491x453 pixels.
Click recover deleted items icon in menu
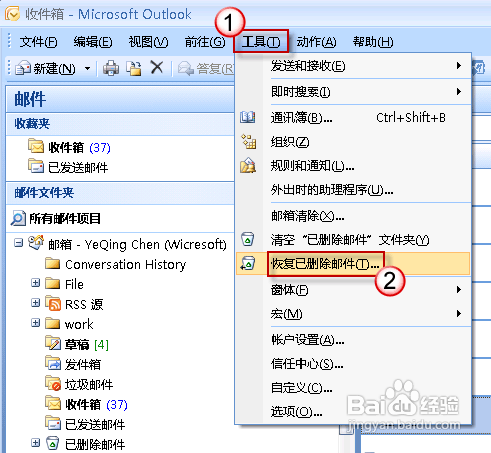(248, 263)
